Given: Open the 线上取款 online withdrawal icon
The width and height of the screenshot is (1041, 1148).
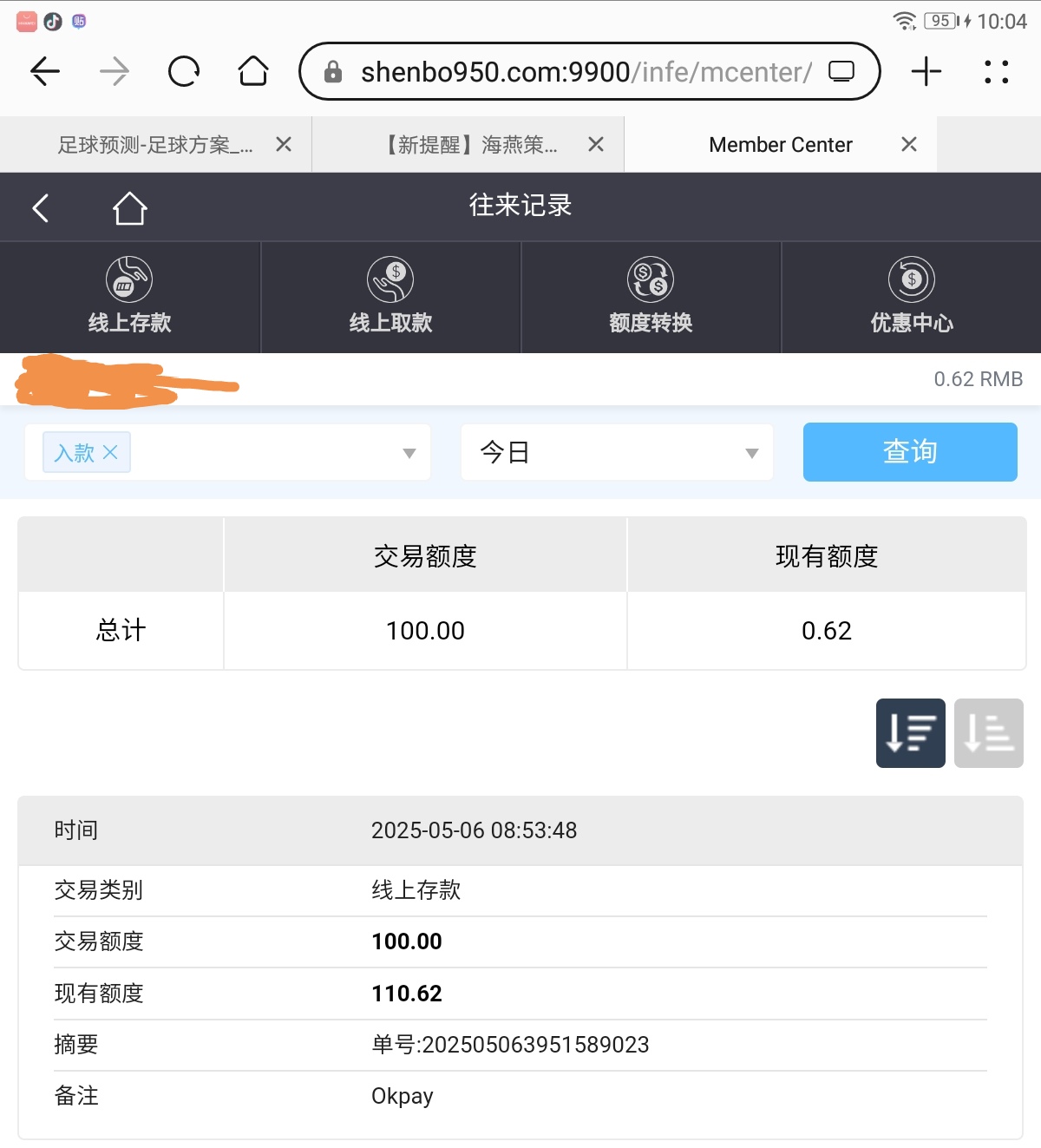Looking at the screenshot, I should pos(390,280).
